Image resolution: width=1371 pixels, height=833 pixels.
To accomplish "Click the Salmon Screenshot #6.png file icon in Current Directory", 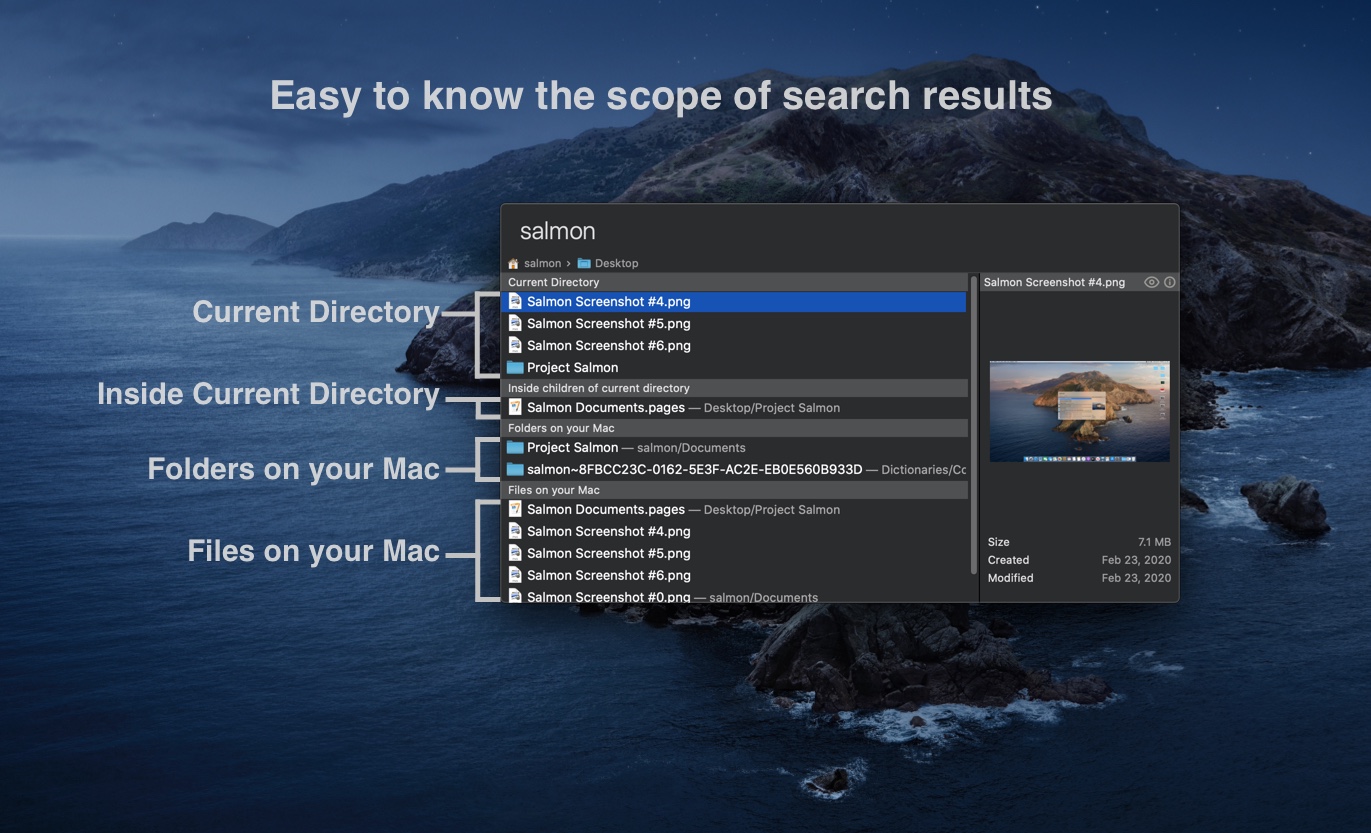I will click(515, 346).
